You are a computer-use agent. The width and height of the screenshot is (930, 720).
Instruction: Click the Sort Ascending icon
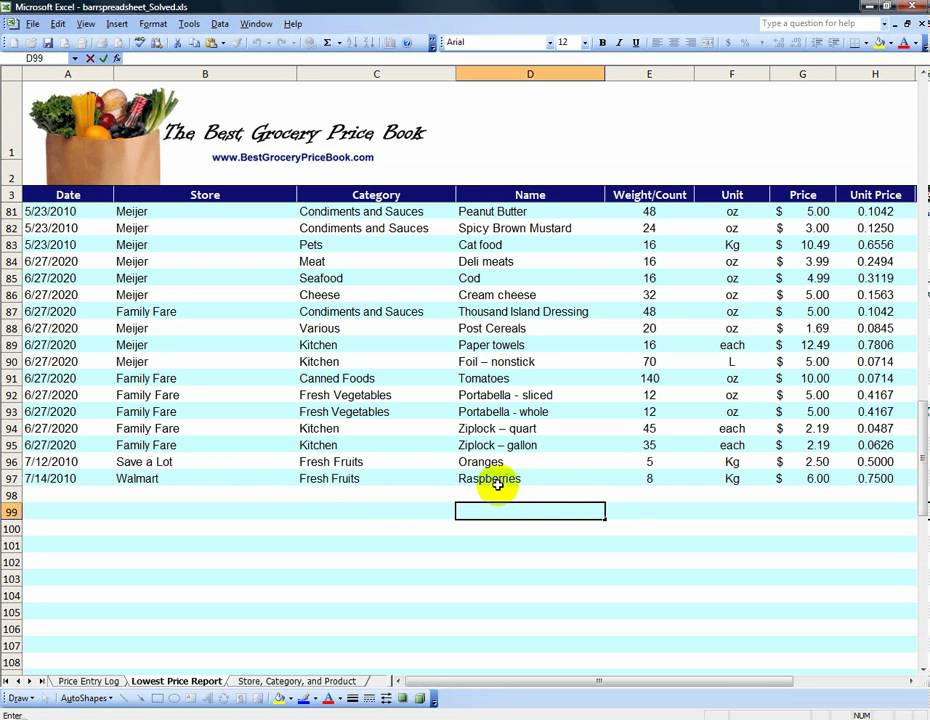[352, 43]
